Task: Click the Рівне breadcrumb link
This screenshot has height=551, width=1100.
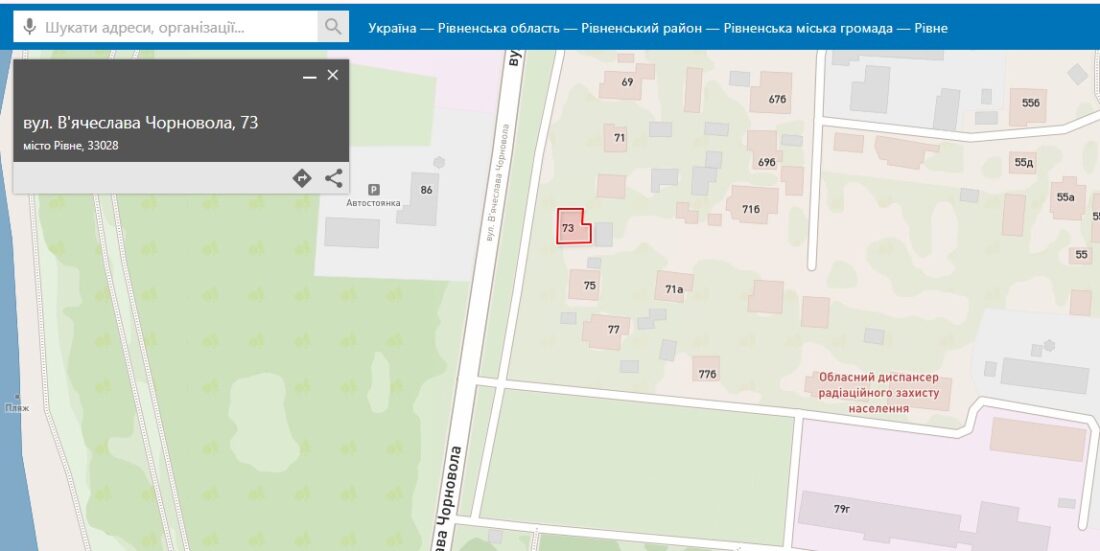Action: tap(931, 28)
